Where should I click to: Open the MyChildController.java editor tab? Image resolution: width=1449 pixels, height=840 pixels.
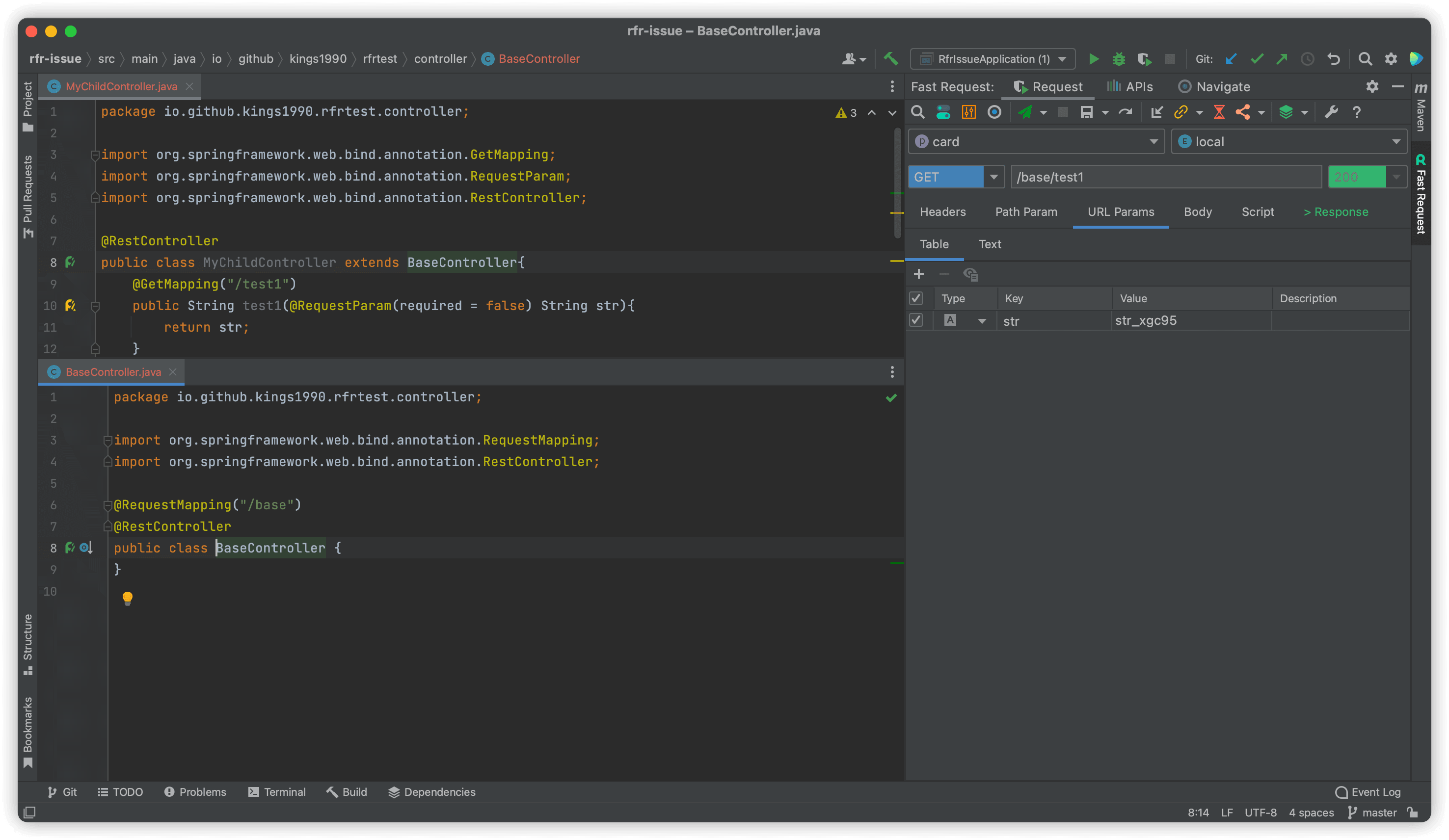[x=121, y=86]
